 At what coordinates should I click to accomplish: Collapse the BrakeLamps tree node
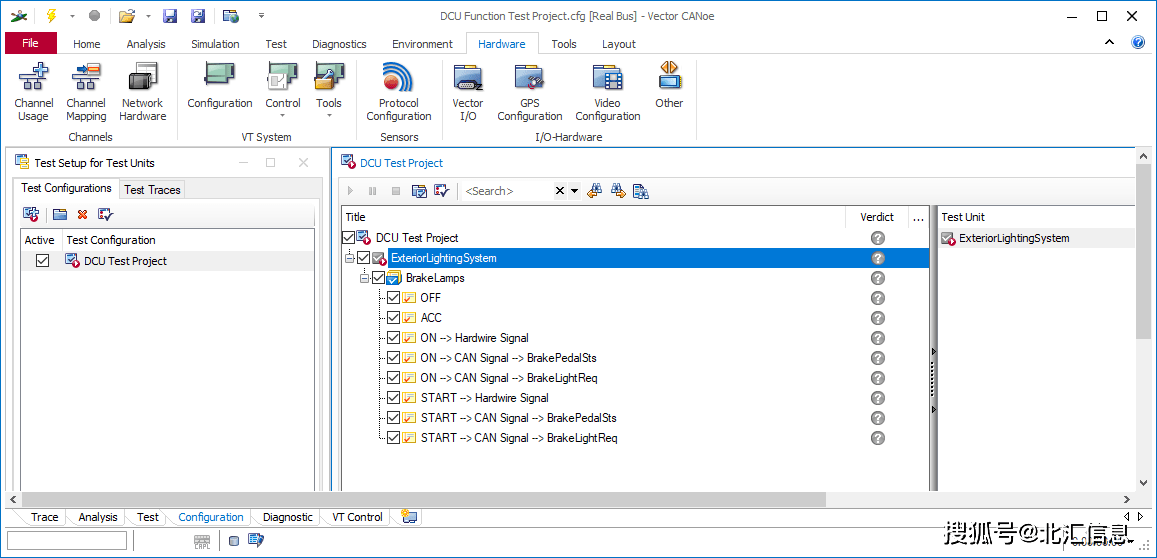[365, 278]
